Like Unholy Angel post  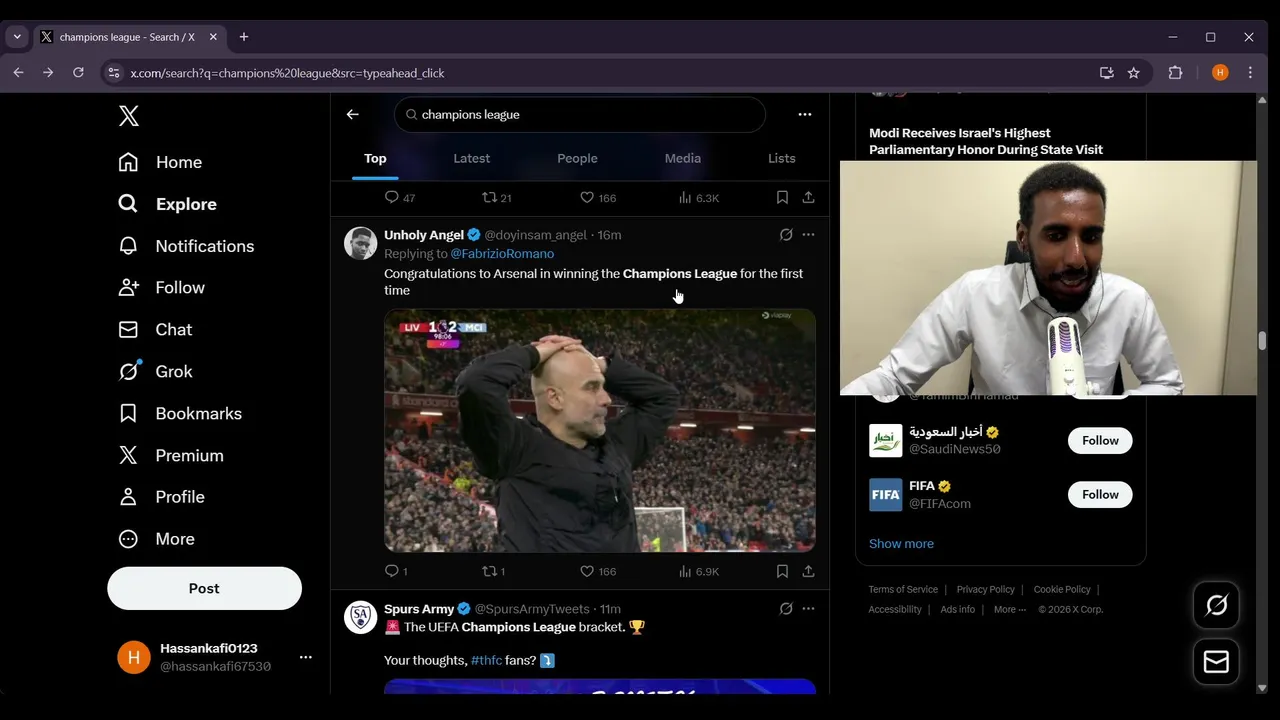(598, 571)
